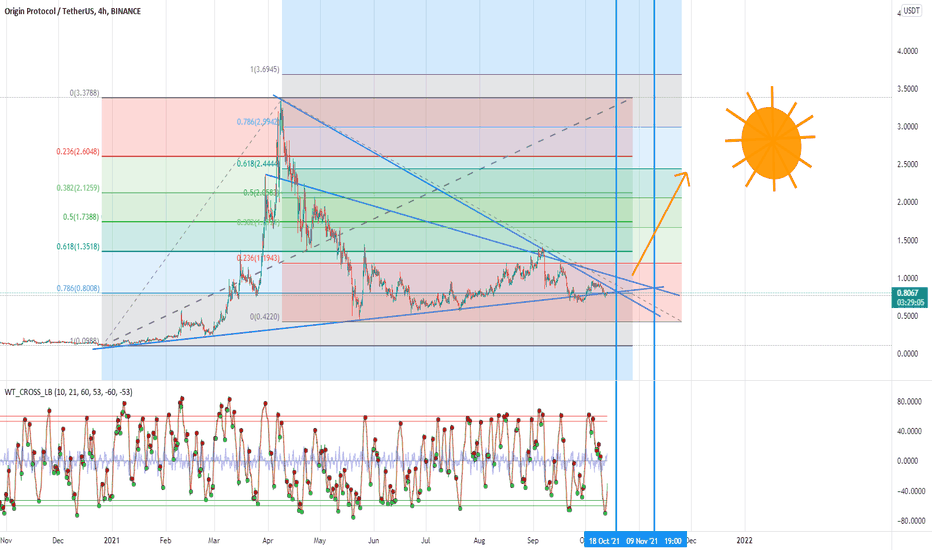This screenshot has height=550, width=932.
Task: Select the WT_CROSS_LB indicator legend label
Action: tap(68, 392)
